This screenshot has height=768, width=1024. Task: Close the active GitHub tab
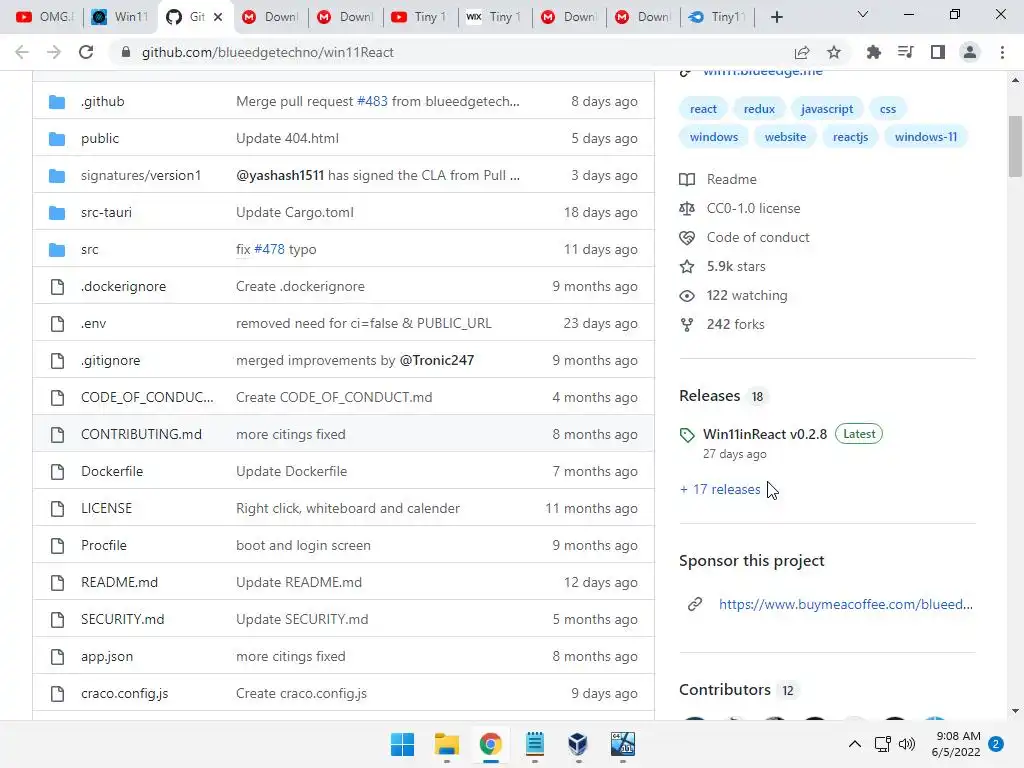pyautogui.click(x=218, y=17)
